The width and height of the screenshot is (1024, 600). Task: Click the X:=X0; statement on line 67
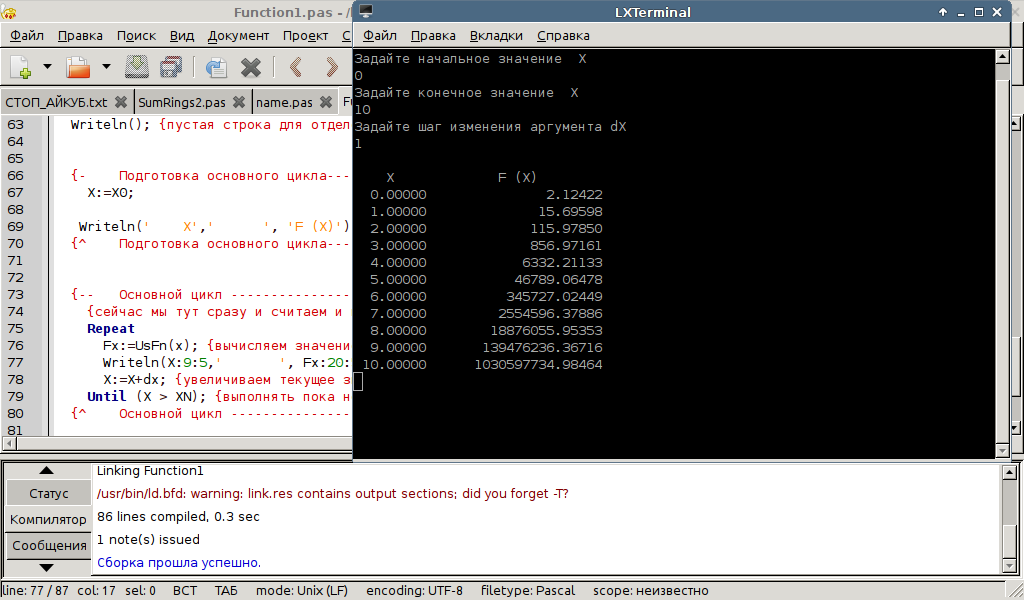pyautogui.click(x=110, y=193)
